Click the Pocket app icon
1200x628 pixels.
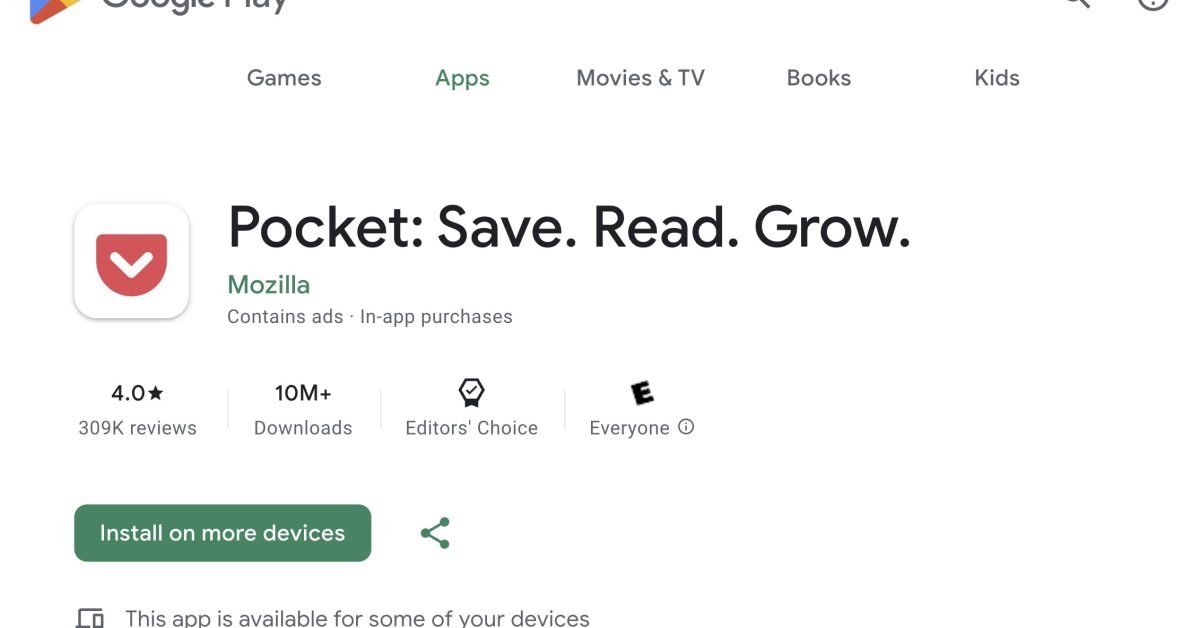132,261
